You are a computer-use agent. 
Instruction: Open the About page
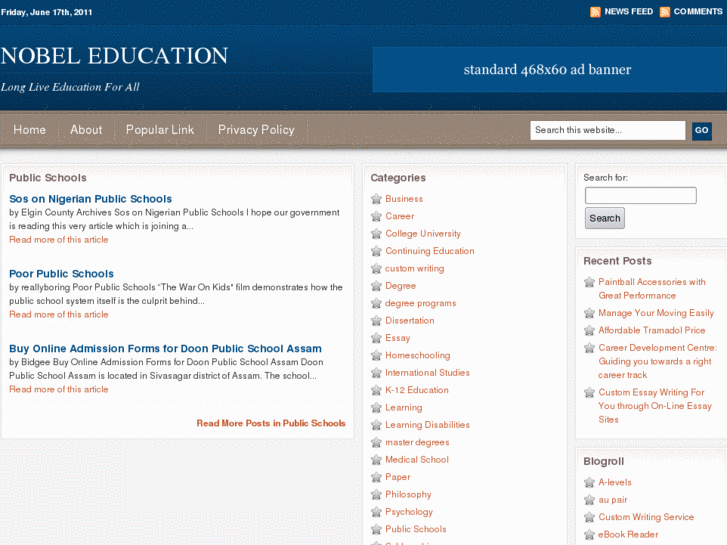coord(86,130)
